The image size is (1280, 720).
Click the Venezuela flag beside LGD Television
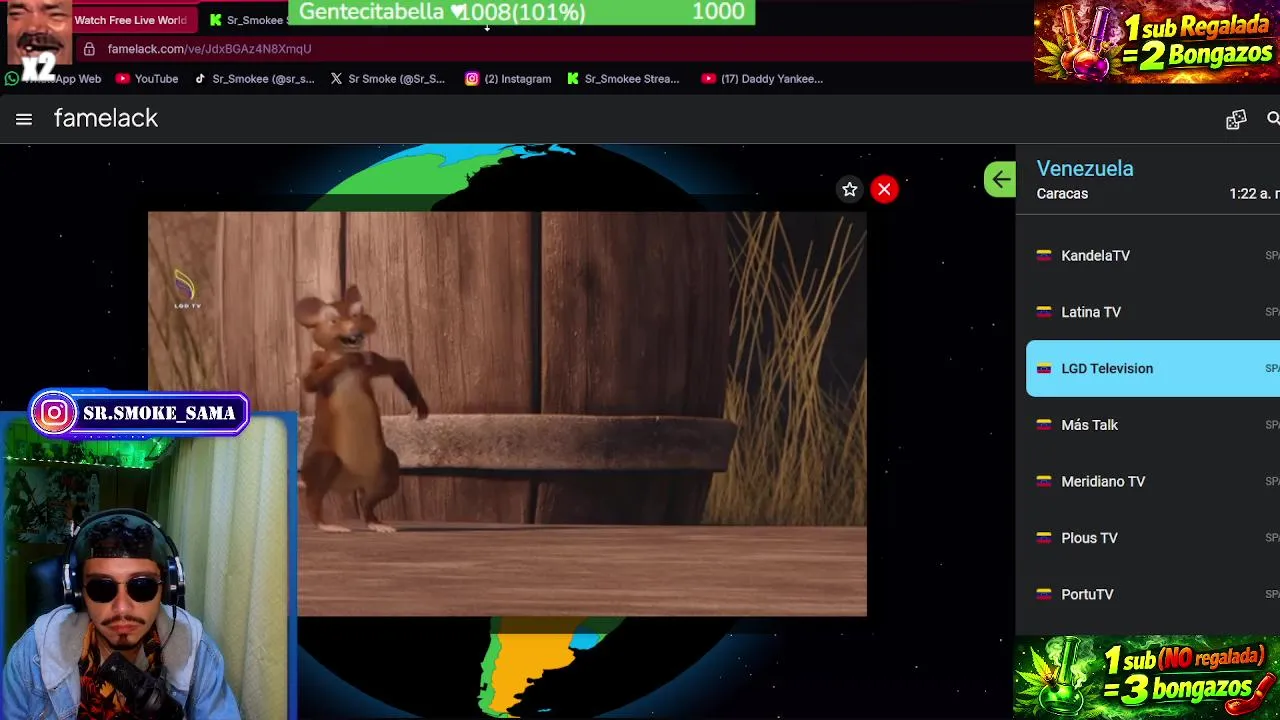point(1044,369)
